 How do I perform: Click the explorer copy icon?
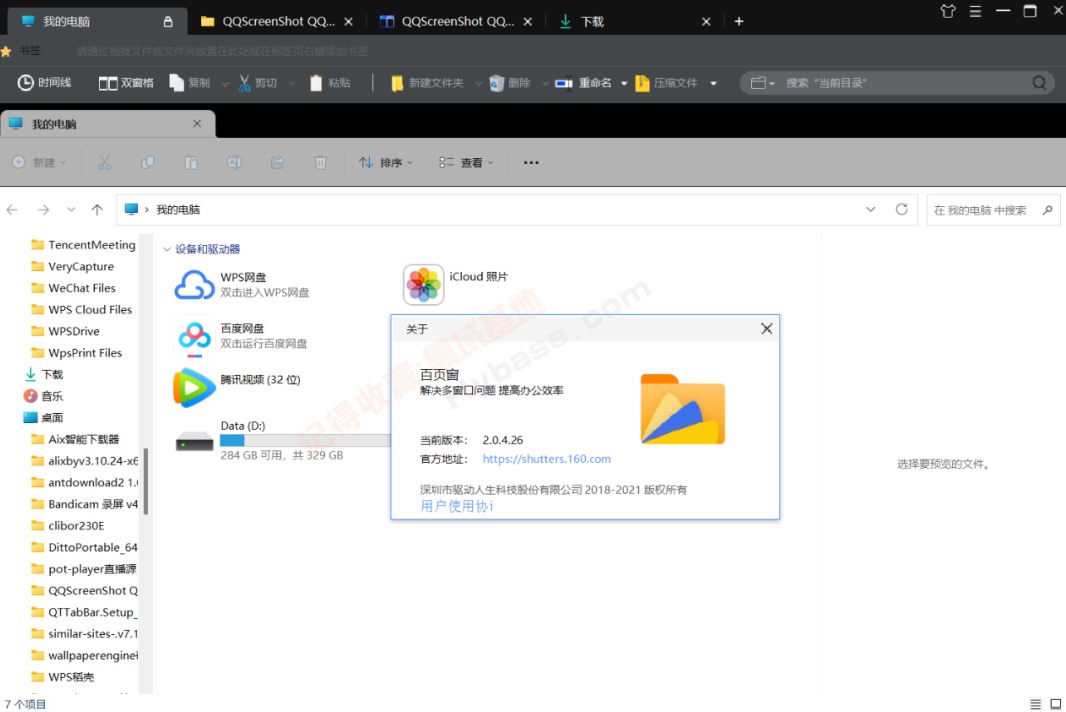click(148, 163)
